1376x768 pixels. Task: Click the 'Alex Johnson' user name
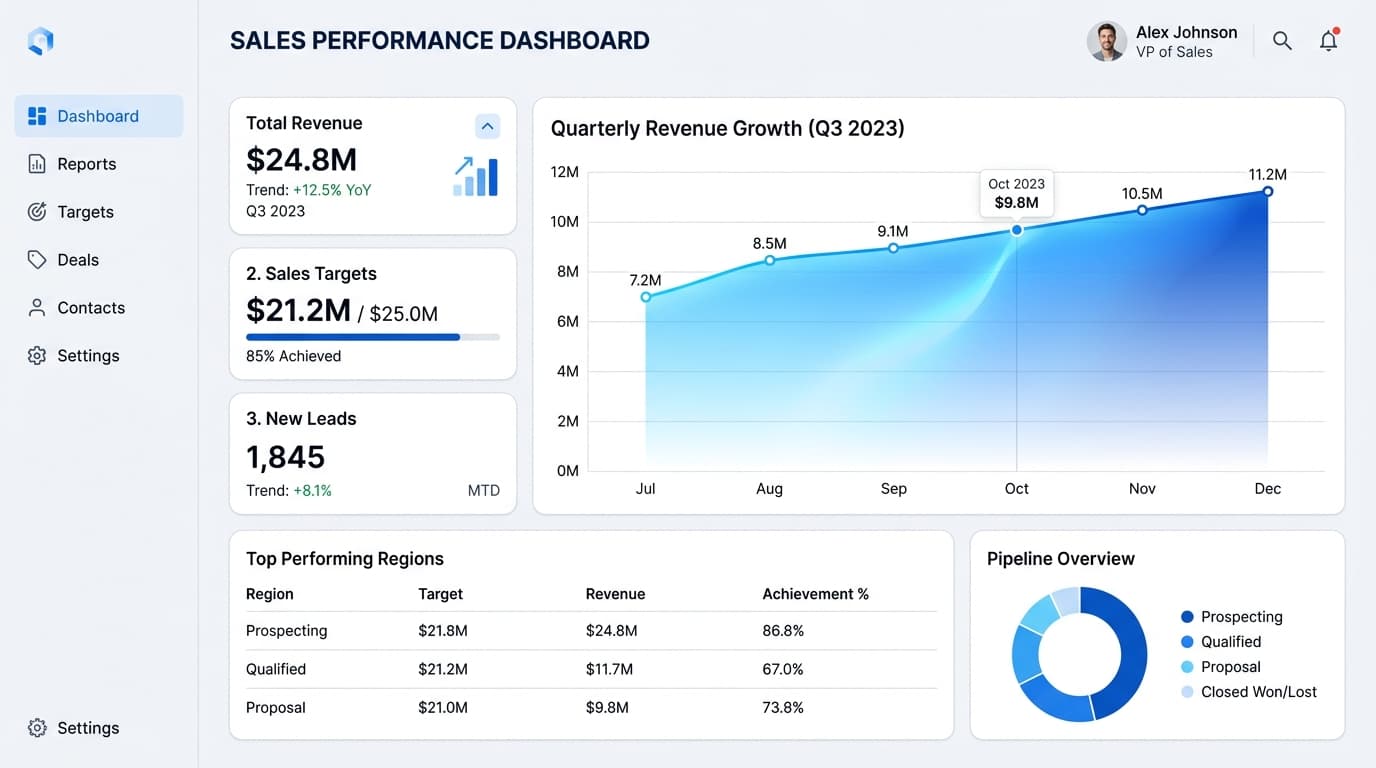coord(1186,32)
